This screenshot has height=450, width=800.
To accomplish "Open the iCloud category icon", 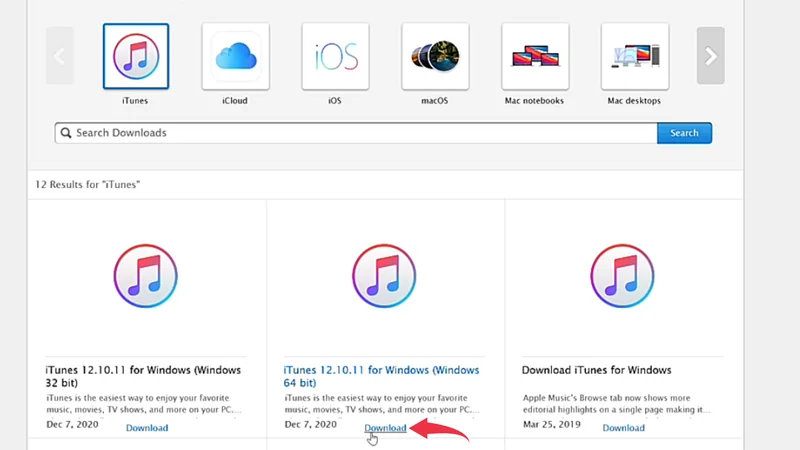I will point(235,57).
